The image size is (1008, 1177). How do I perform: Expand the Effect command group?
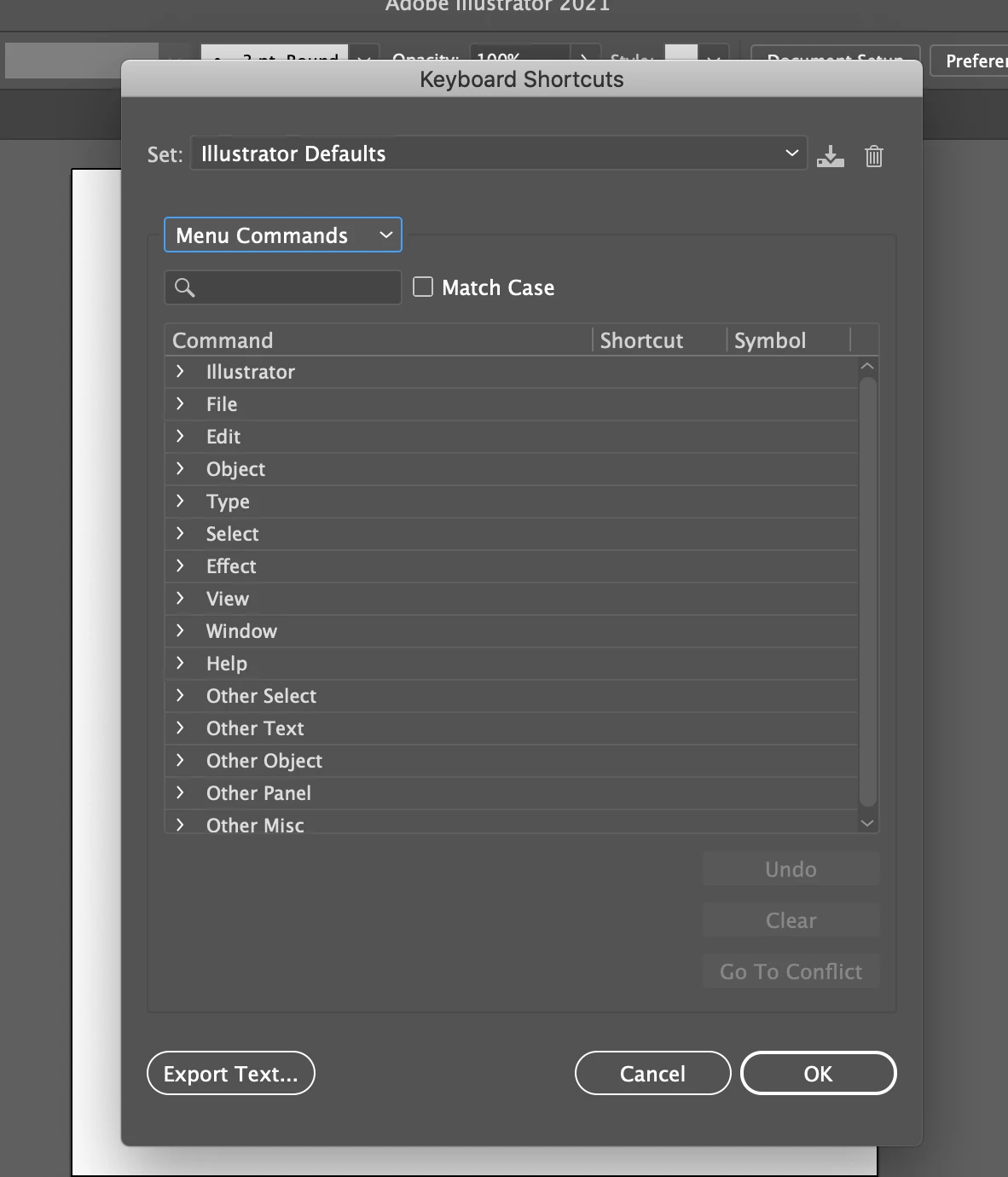[x=180, y=565]
